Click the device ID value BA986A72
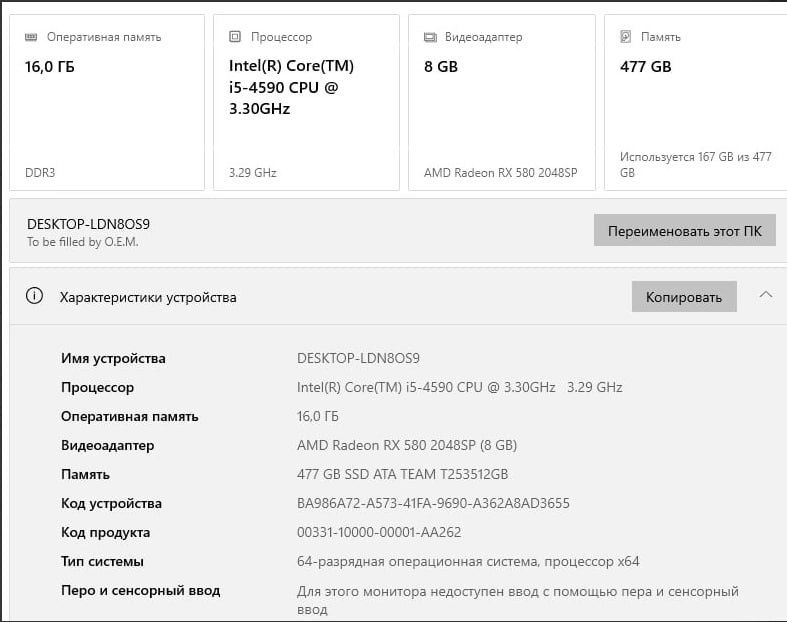Viewport: 787px width, 622px height. click(x=433, y=503)
